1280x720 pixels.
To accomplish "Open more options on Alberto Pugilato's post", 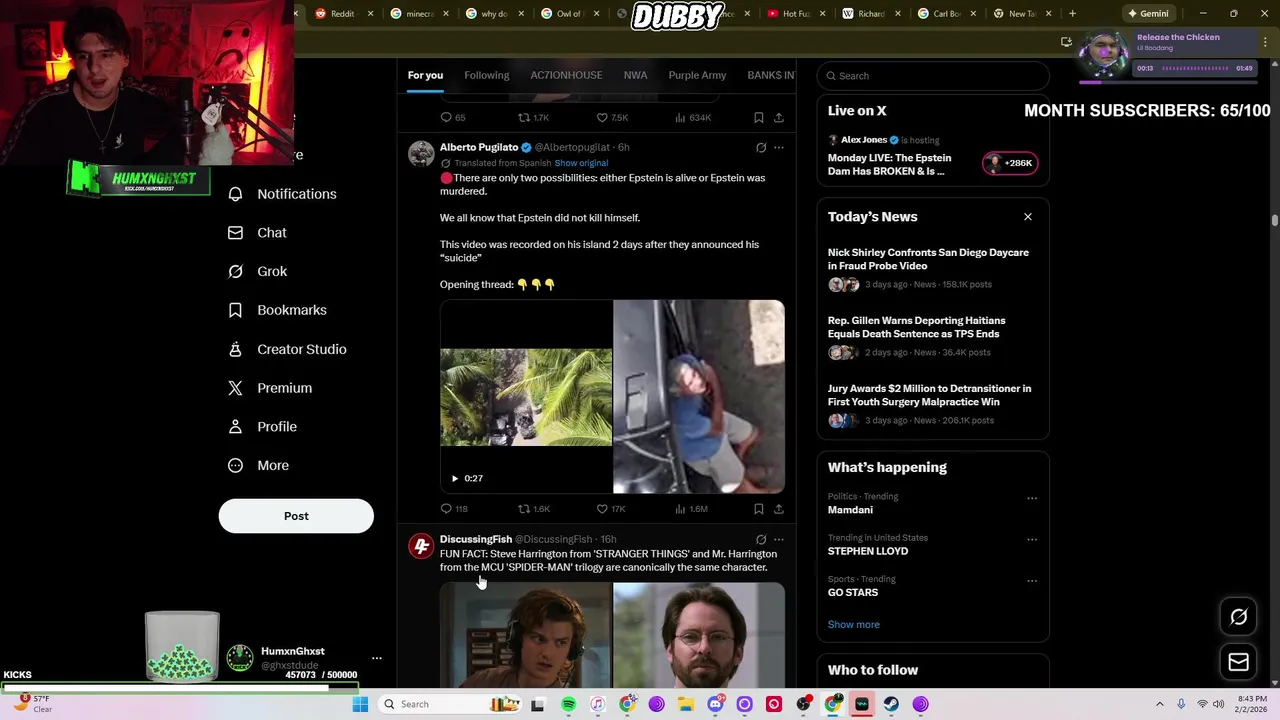I will (x=779, y=148).
